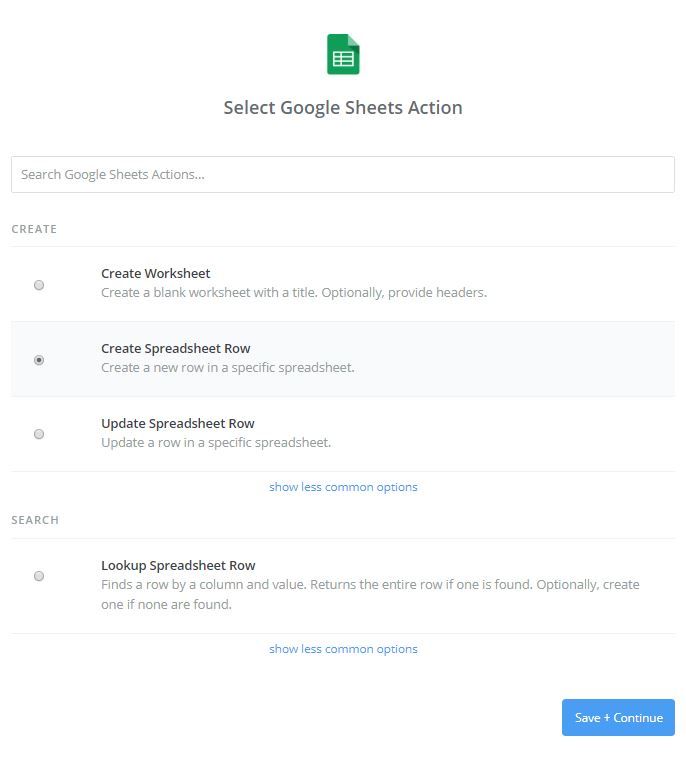Click the Select Google Sheets Action heading
This screenshot has width=686, height=759.
pyautogui.click(x=343, y=108)
